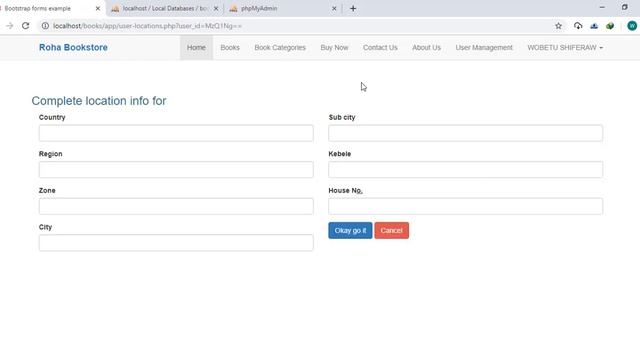Minimize the browser window
The image size is (640, 360).
point(602,7)
